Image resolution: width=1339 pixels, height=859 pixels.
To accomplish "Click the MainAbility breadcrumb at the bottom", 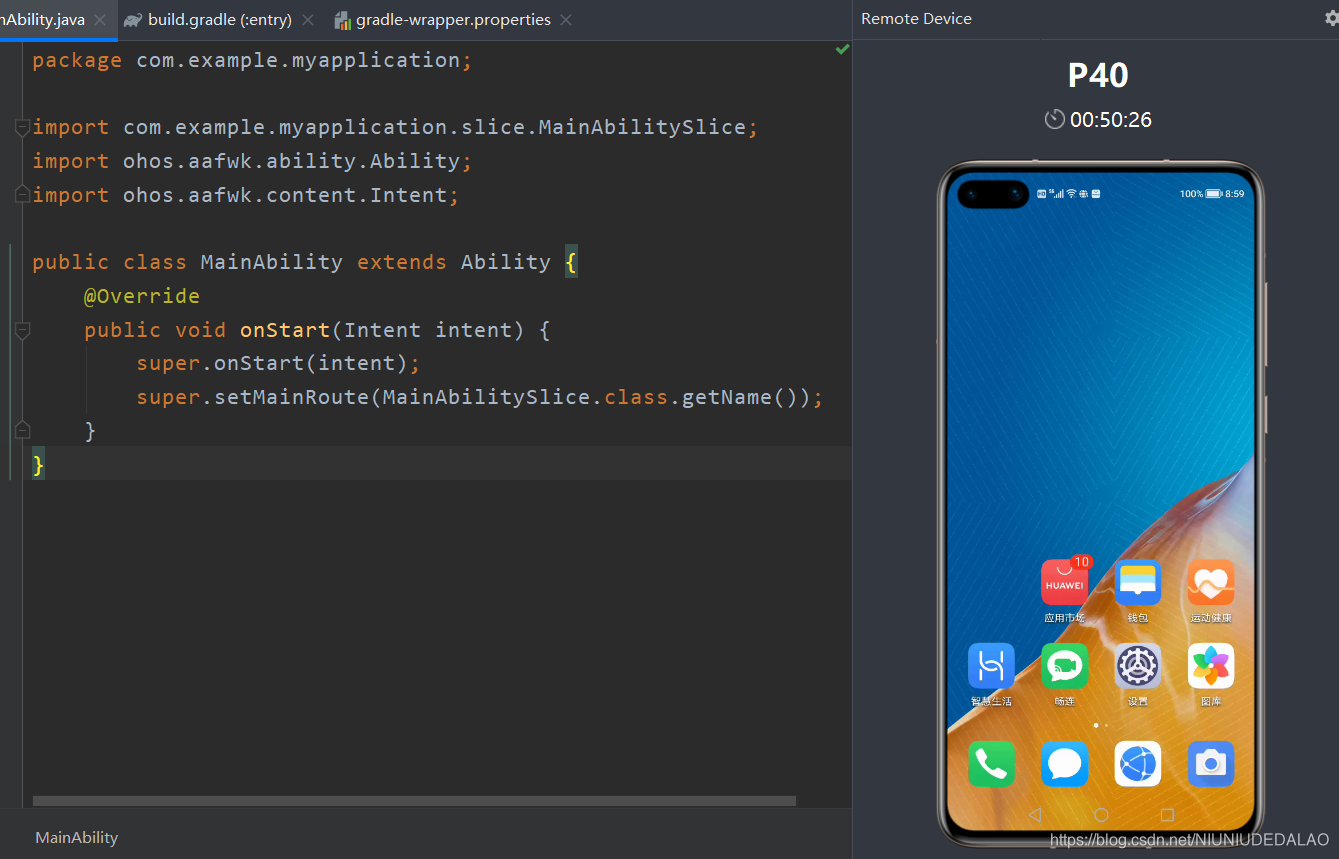I will (77, 838).
